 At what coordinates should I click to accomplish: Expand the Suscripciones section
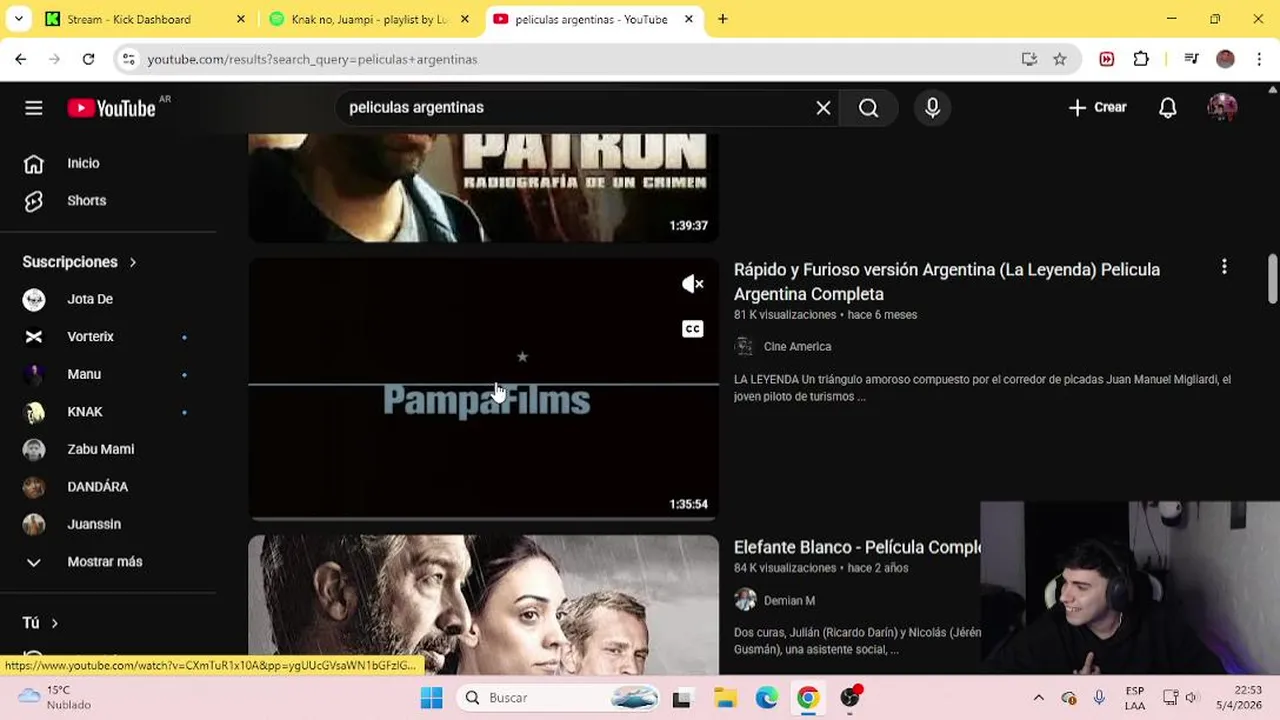tap(80, 262)
